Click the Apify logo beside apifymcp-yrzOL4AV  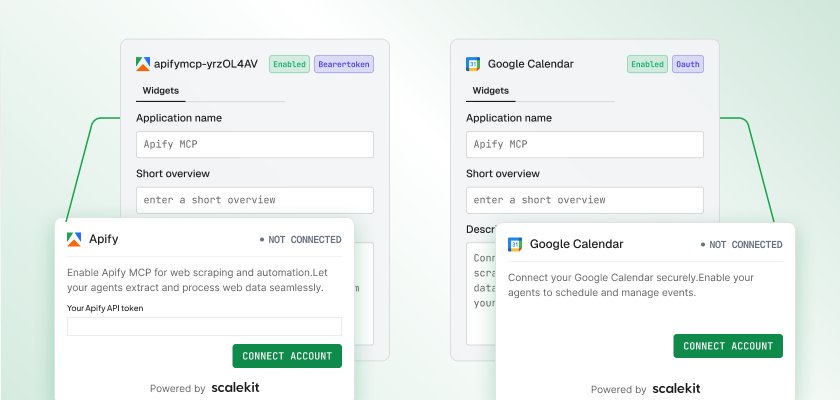tap(143, 64)
